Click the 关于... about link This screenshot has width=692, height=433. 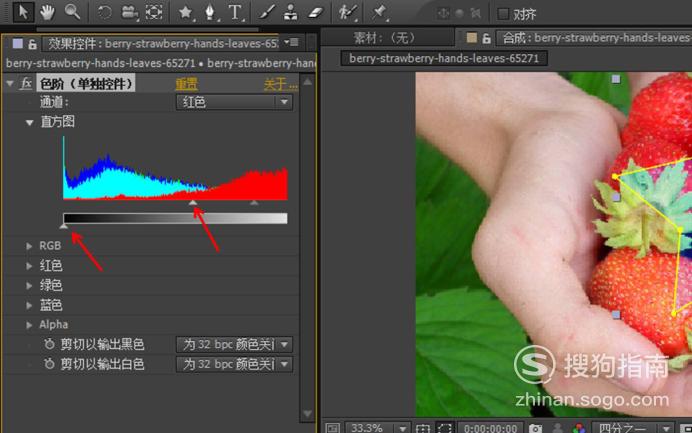coord(280,83)
